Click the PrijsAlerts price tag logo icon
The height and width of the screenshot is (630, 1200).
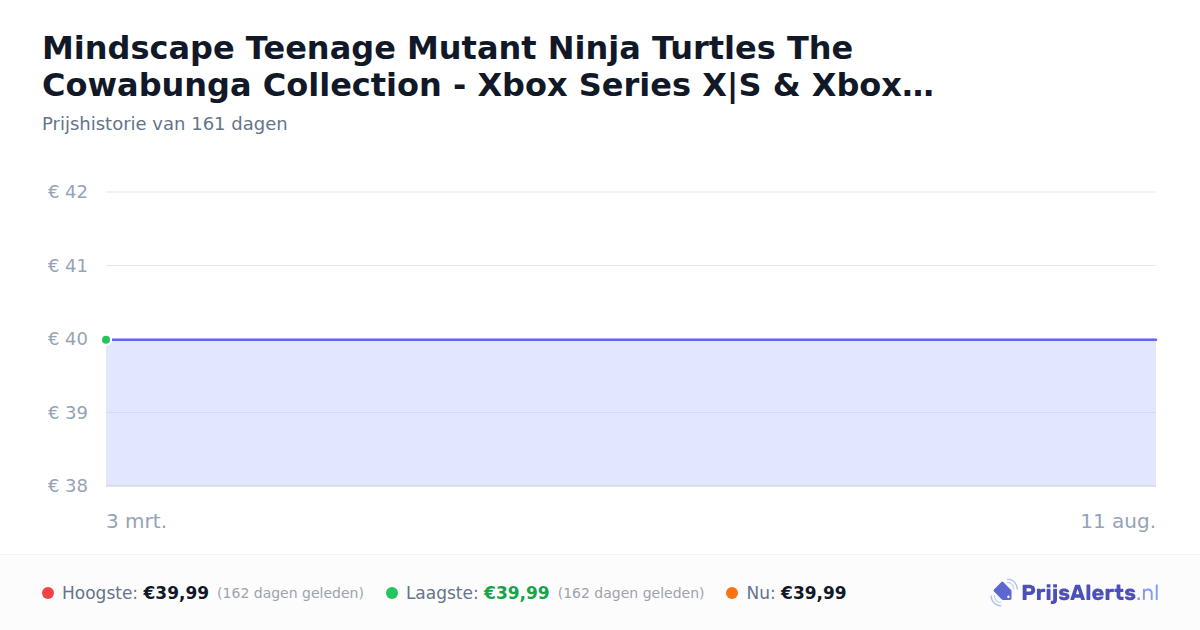(x=1003, y=593)
